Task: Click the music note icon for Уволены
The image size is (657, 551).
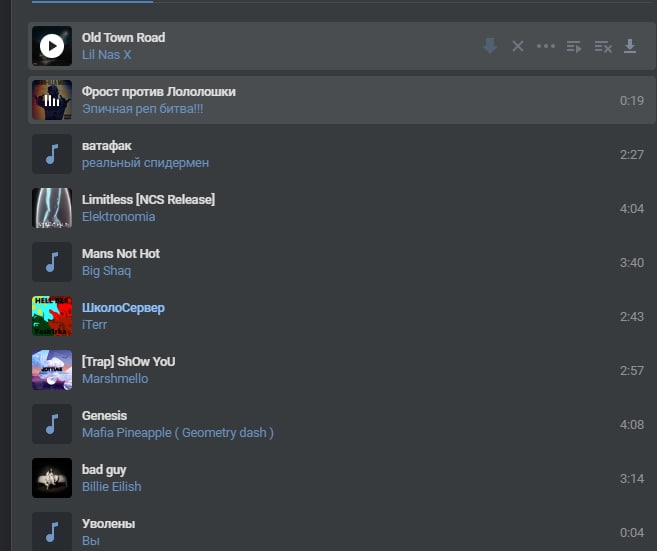Action: point(52,532)
